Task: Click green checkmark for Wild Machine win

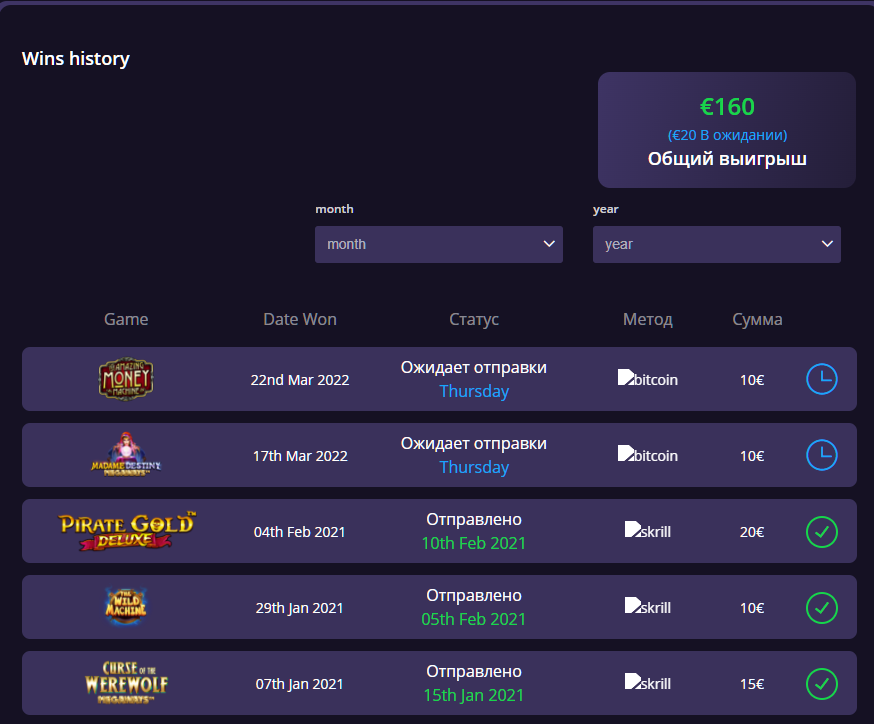Action: 821,608
